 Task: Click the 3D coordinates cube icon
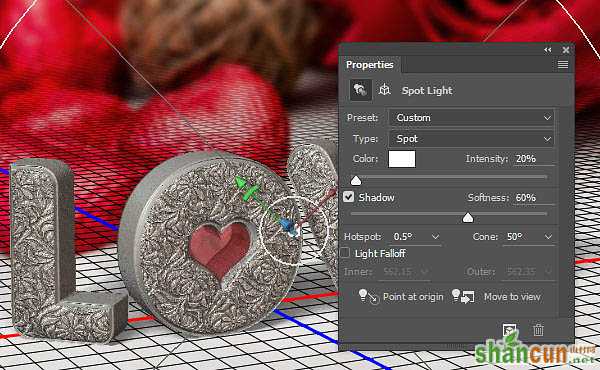[385, 90]
